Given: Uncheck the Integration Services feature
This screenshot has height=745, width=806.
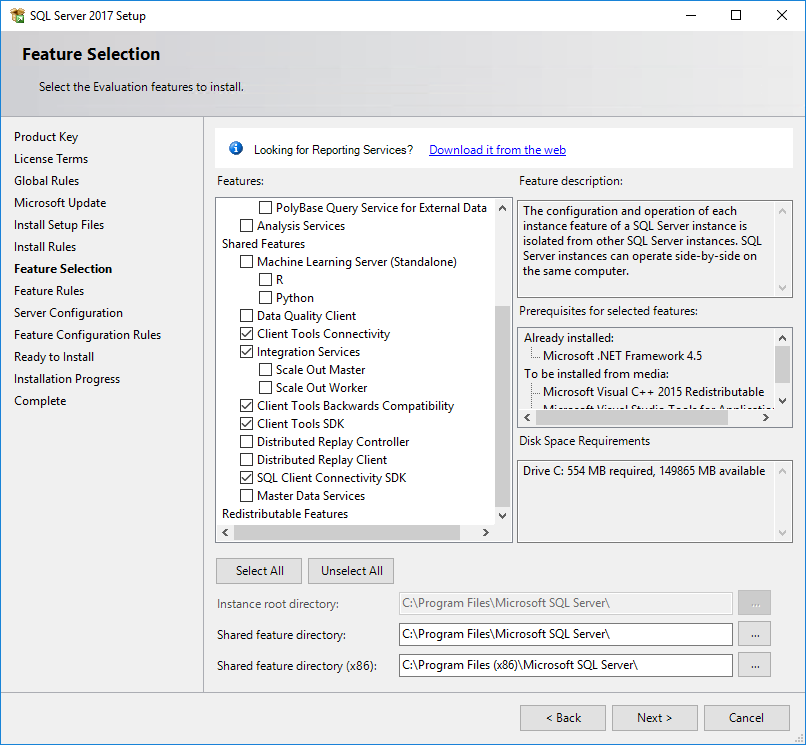Looking at the screenshot, I should (246, 352).
